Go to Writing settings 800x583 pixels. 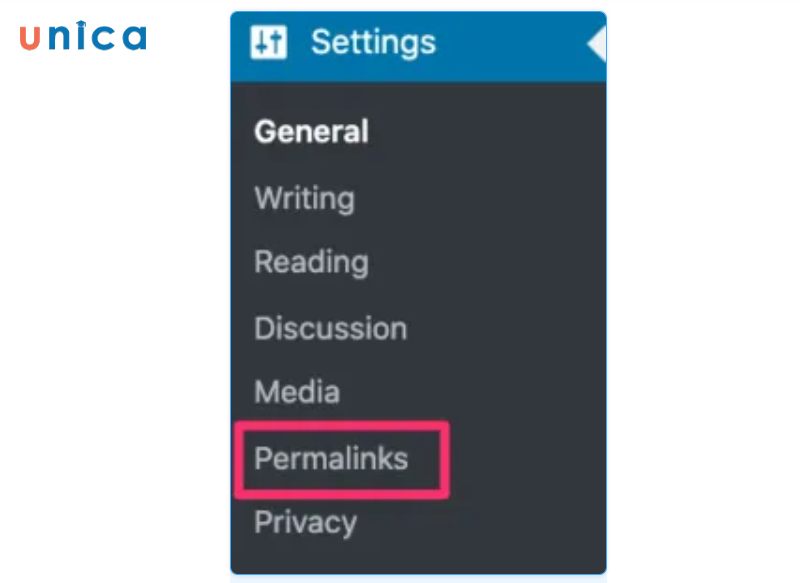(304, 198)
